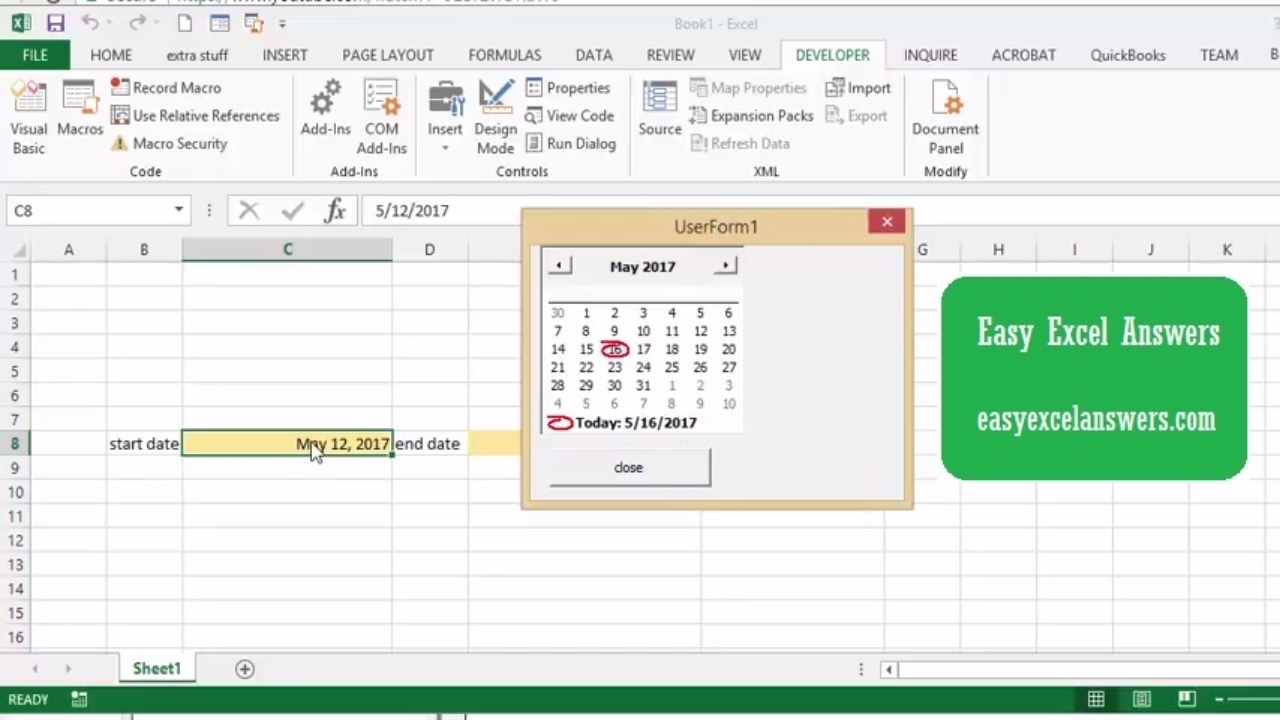
Task: Select cell C8 with May 12, 2017
Action: point(287,443)
